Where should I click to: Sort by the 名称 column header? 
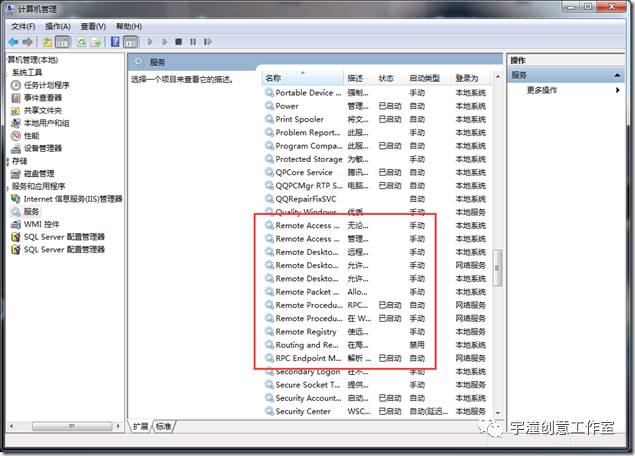303,78
